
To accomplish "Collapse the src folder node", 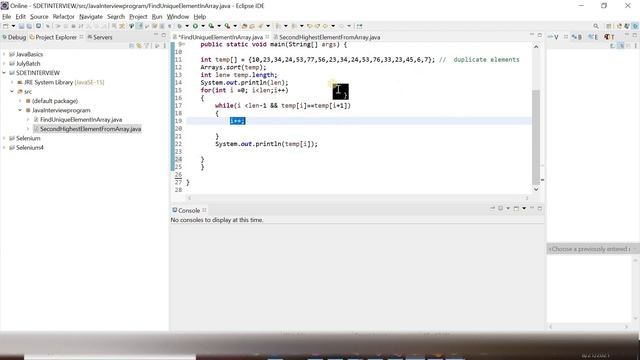I will [12, 91].
